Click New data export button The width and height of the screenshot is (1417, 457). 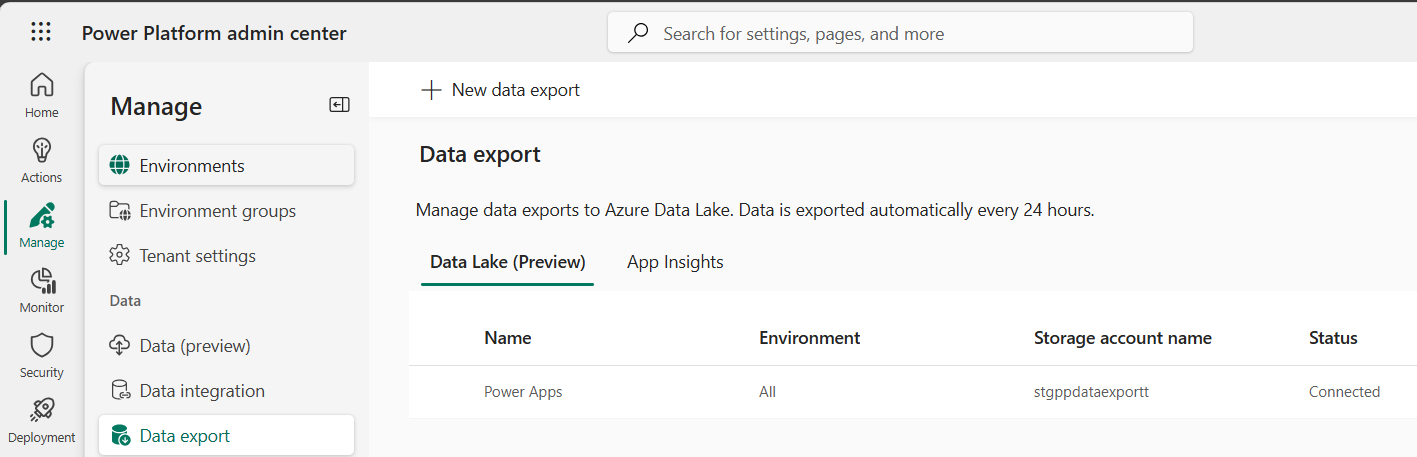(500, 90)
